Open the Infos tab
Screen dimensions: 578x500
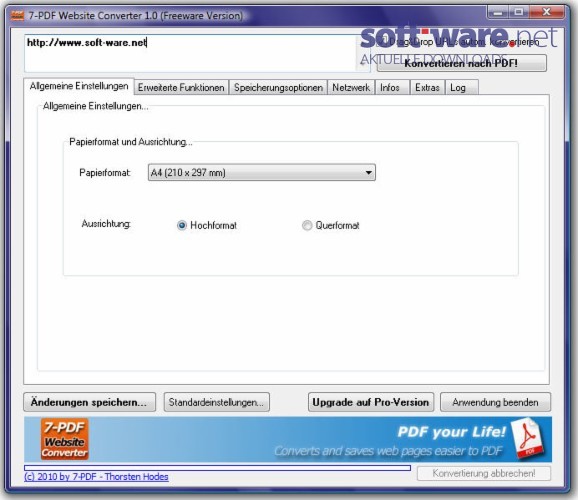point(392,87)
